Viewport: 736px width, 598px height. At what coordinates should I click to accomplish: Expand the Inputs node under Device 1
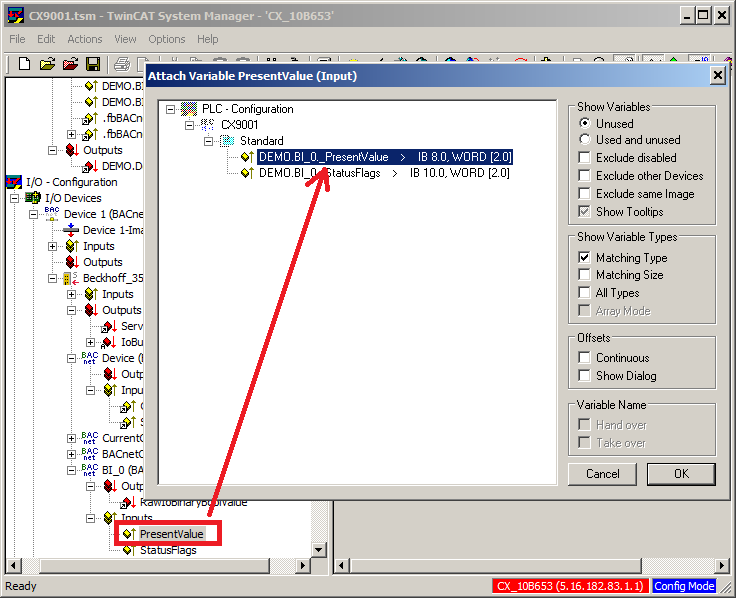(x=53, y=246)
